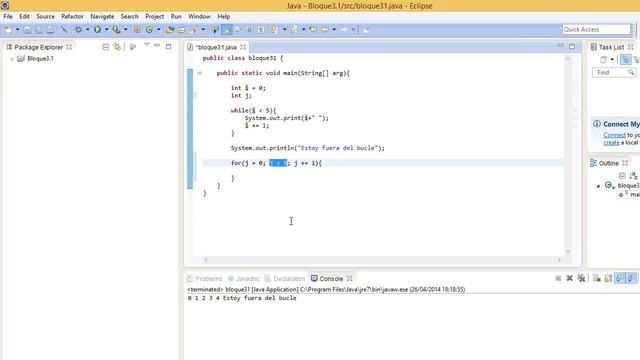Open the Source menu
Screen dimensions: 640x360
click(x=45, y=16)
